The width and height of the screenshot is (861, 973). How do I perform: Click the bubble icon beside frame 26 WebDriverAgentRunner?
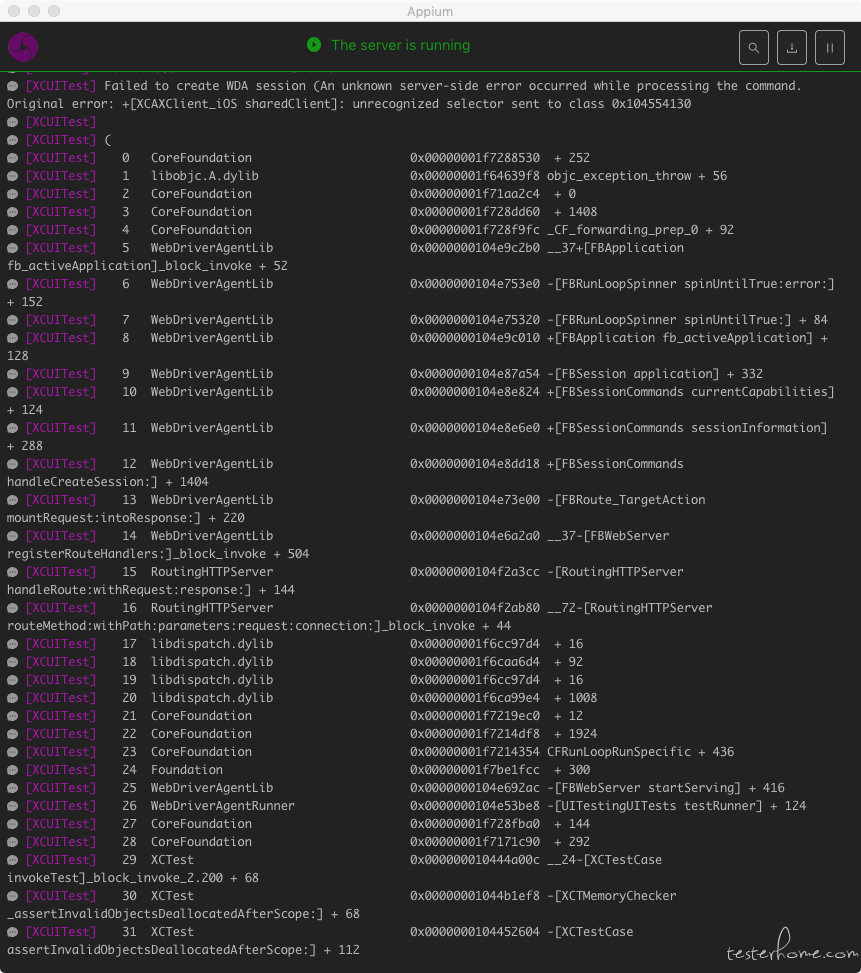(12, 806)
